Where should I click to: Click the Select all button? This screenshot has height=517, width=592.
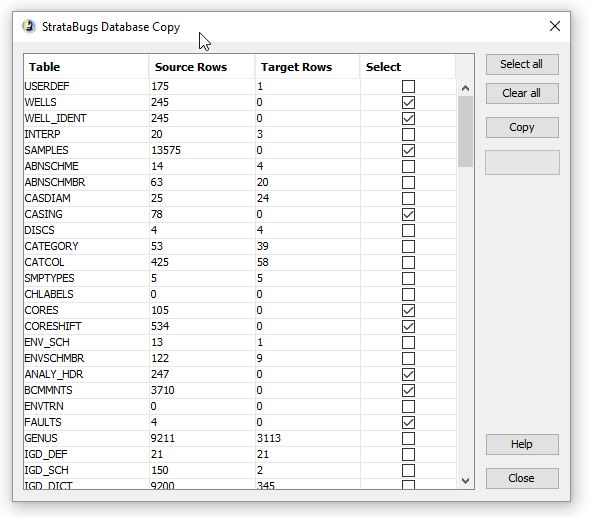pyautogui.click(x=522, y=65)
